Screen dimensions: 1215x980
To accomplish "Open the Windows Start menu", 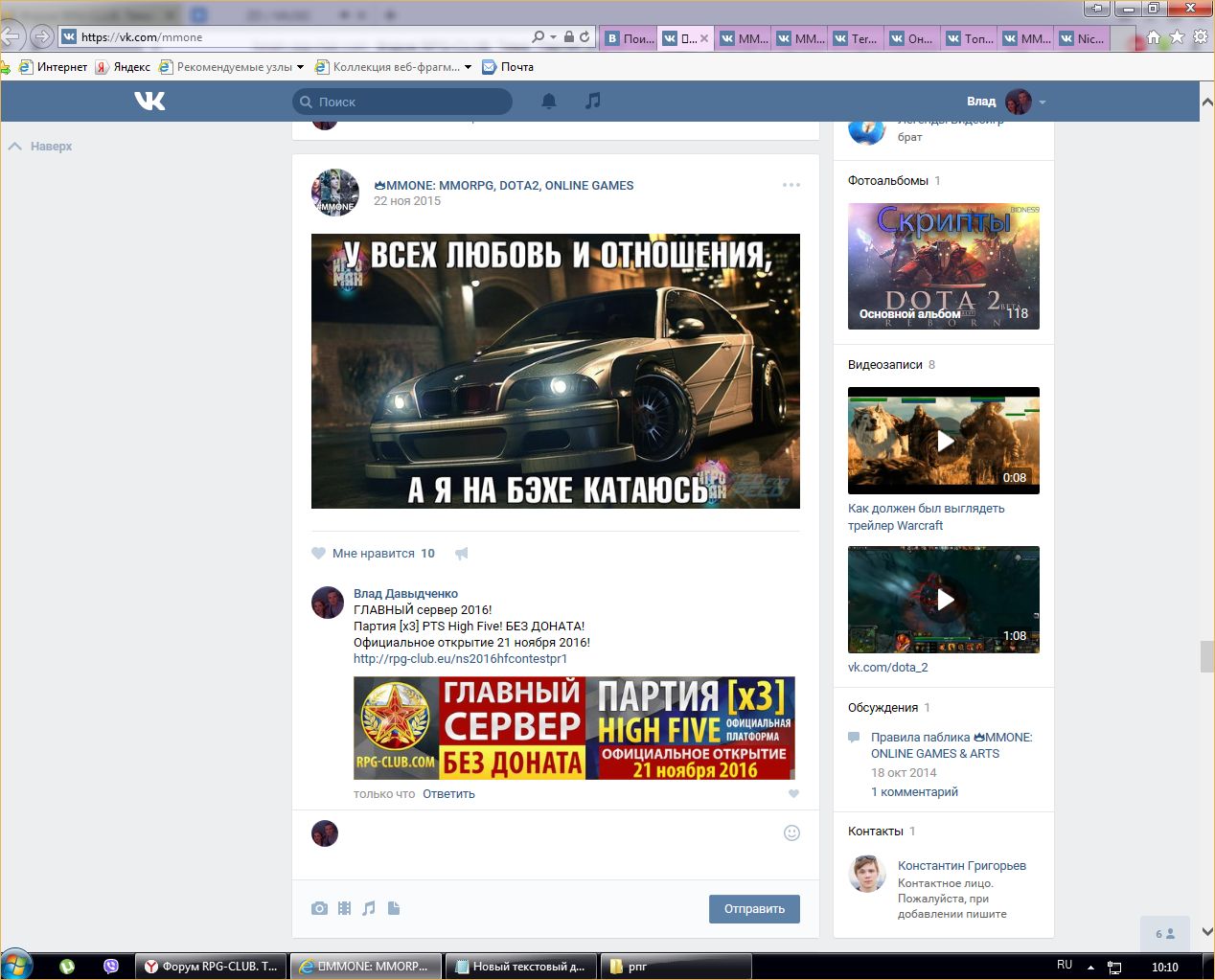I will 17,965.
